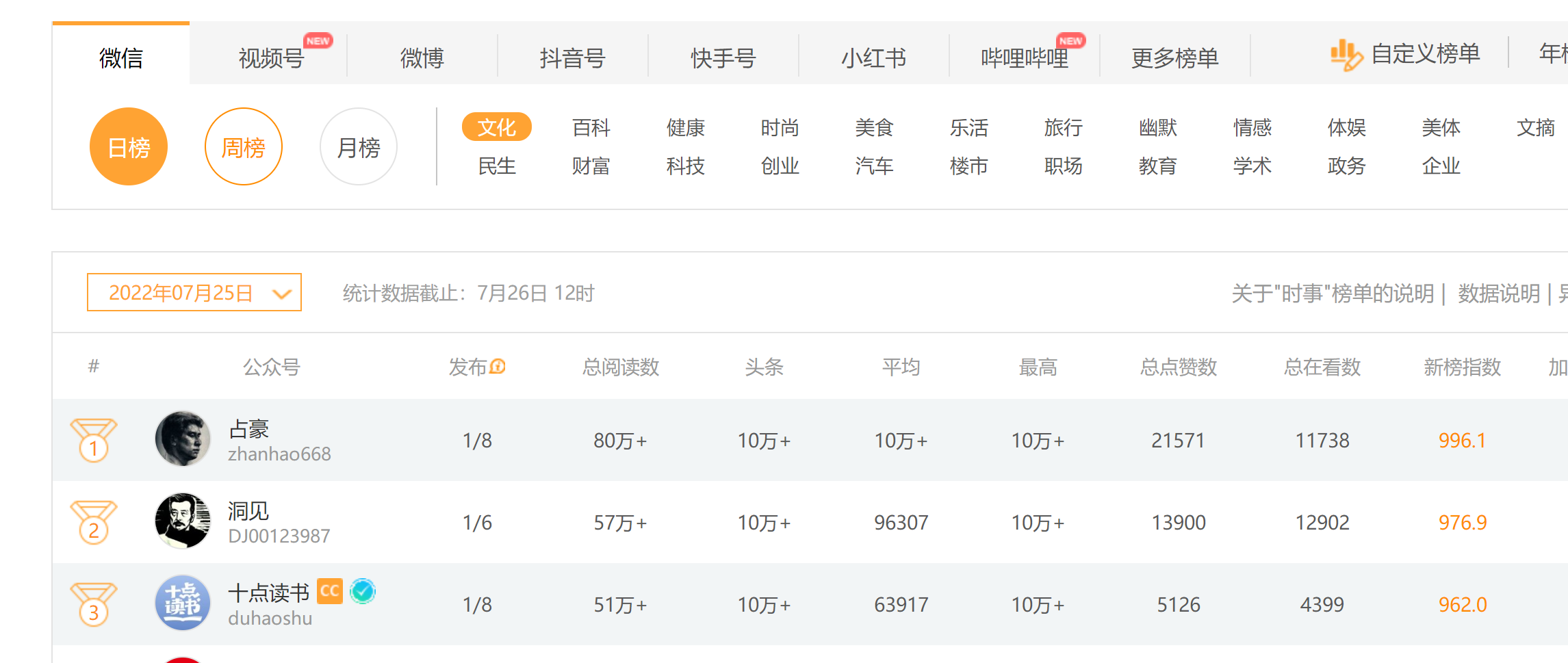This screenshot has width=1568, height=663.
Task: Select the 月榜 monthly ranking
Action: [359, 146]
